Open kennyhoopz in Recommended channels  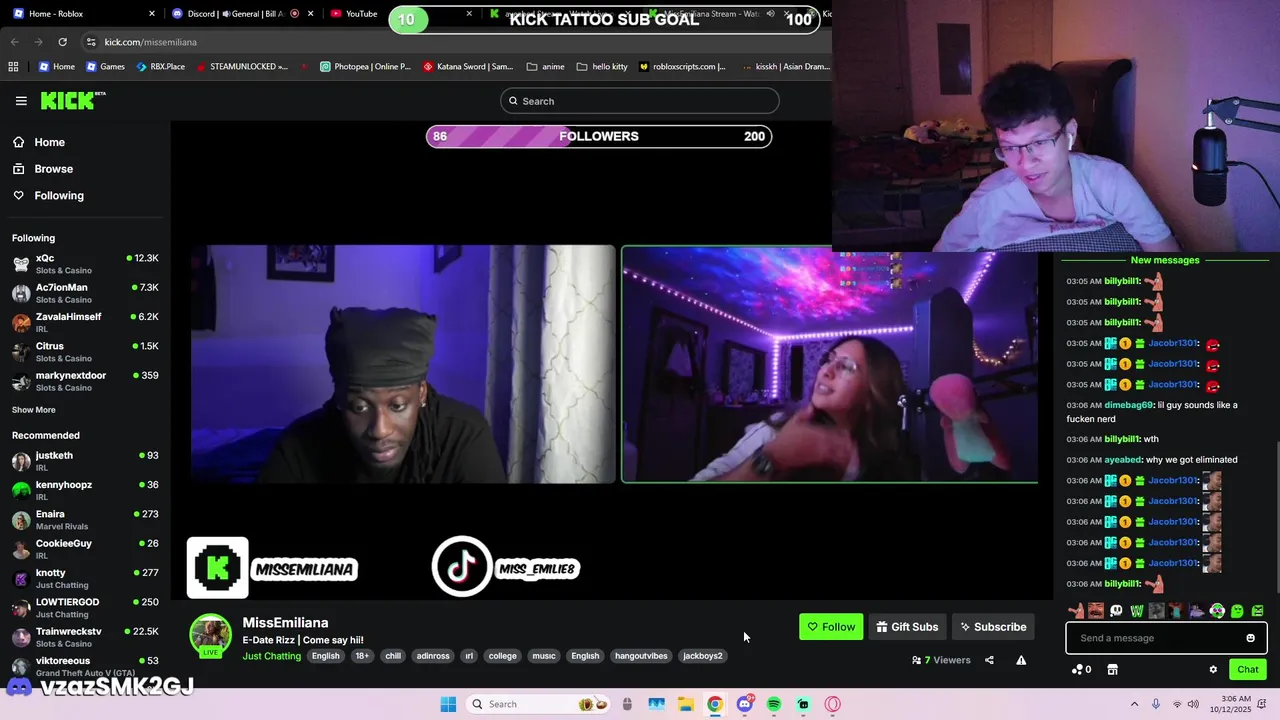85,490
